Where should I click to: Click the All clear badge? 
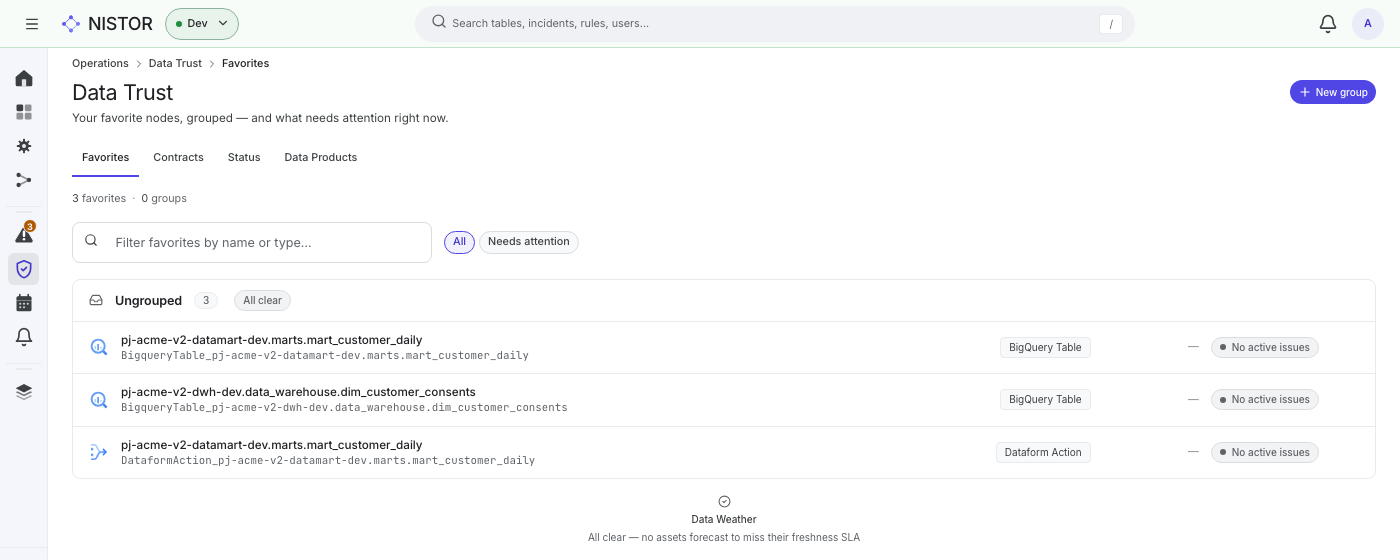click(262, 300)
